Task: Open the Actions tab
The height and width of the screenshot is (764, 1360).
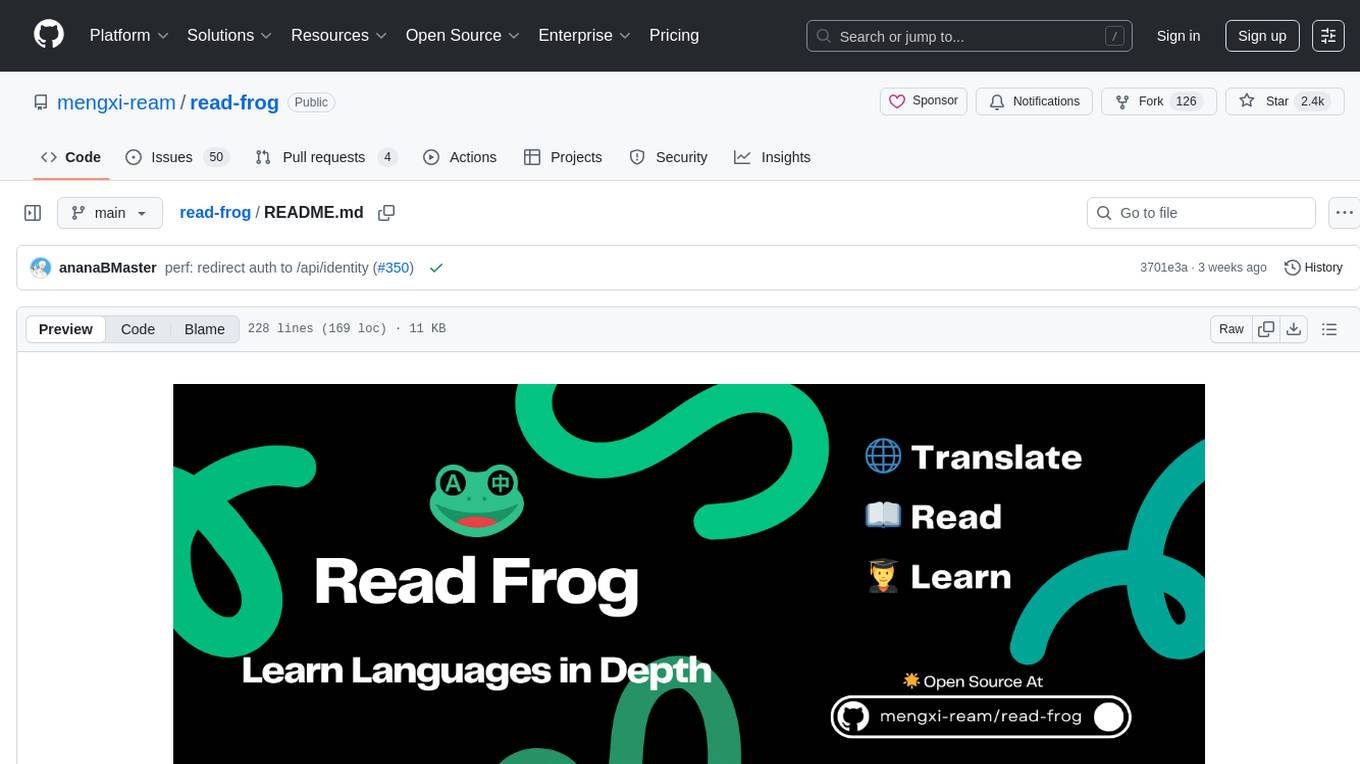Action: (460, 157)
